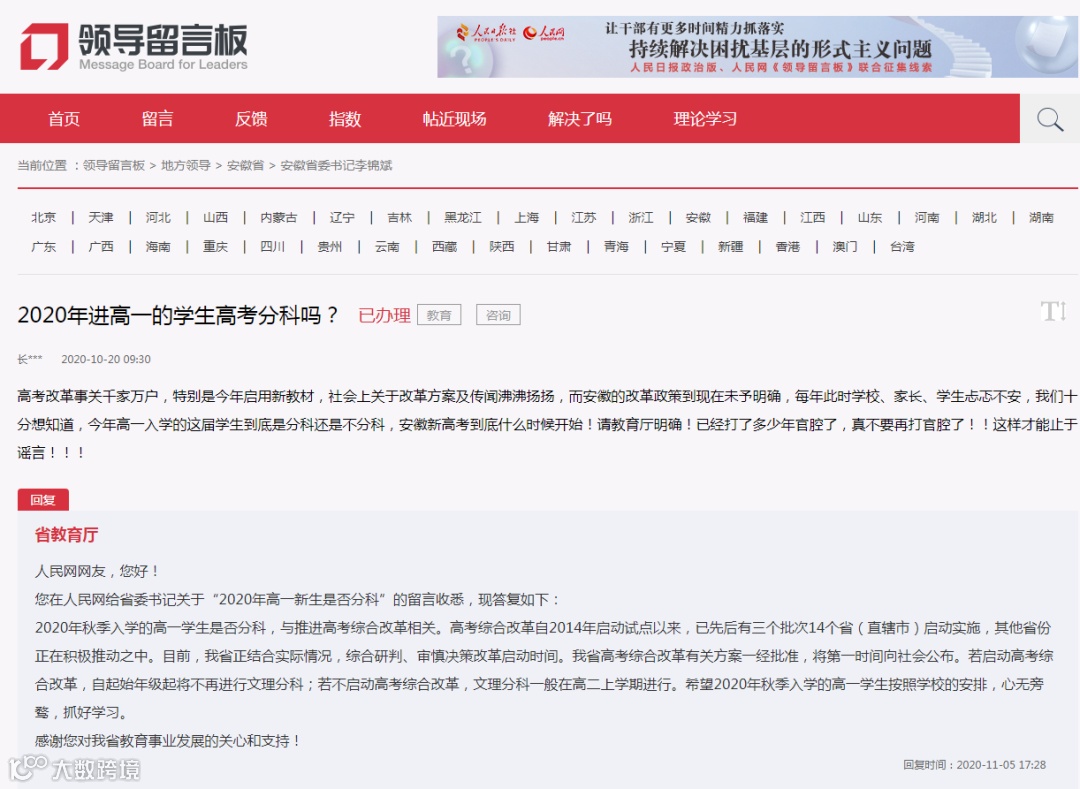The width and height of the screenshot is (1080, 789).
Task: Select the 青海 region link
Action: click(x=616, y=246)
